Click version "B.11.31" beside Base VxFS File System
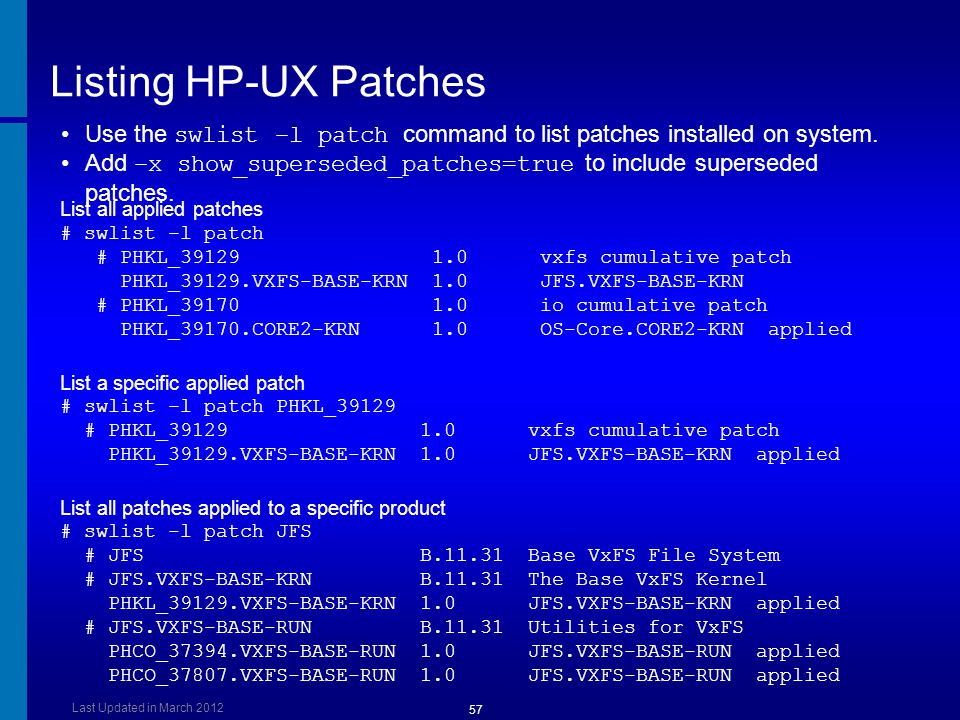This screenshot has width=960, height=720. pos(461,555)
